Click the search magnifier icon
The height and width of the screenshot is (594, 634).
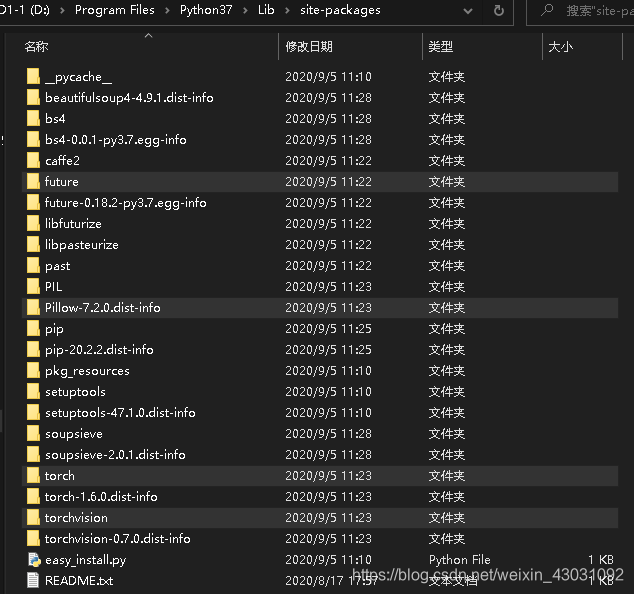[x=547, y=10]
